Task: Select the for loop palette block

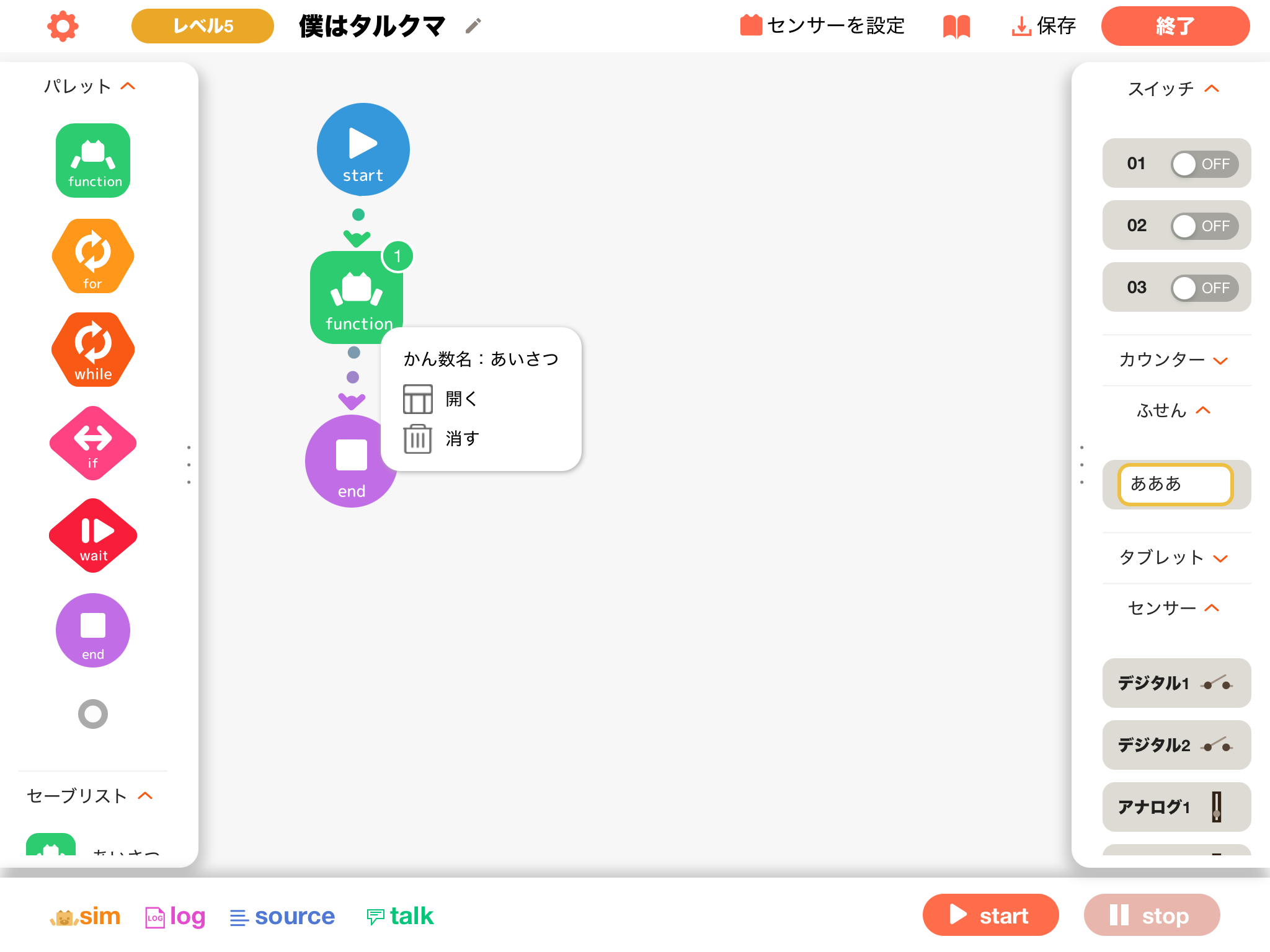Action: click(x=93, y=255)
